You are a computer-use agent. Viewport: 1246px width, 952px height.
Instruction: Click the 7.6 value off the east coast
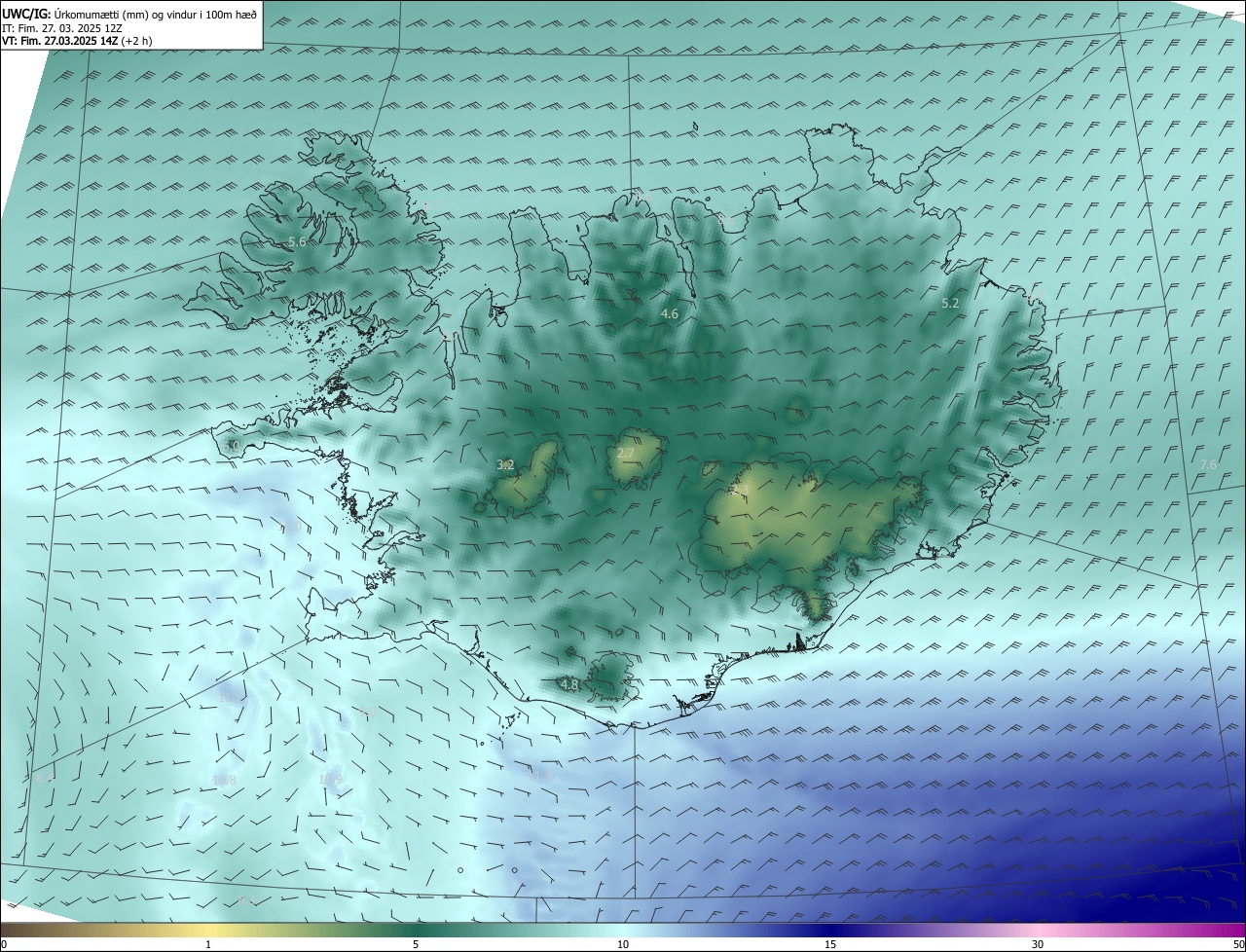(1208, 465)
